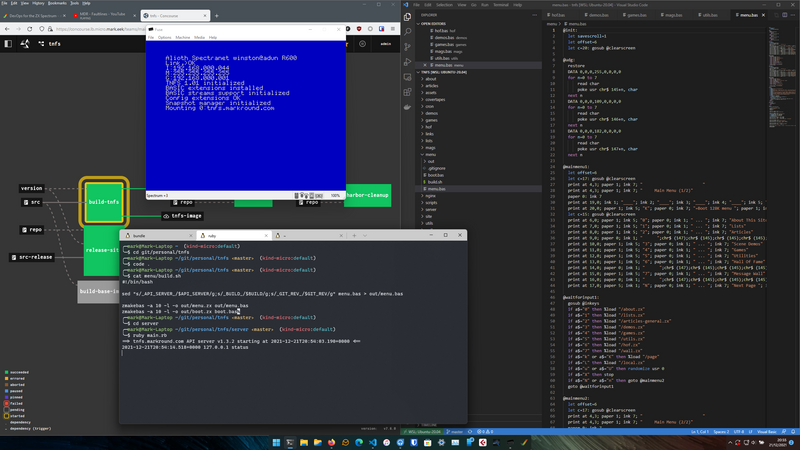Toggle the Concourse sidebar icon
Viewport: 800px width, 450px height.
pyautogui.click(x=9, y=43)
